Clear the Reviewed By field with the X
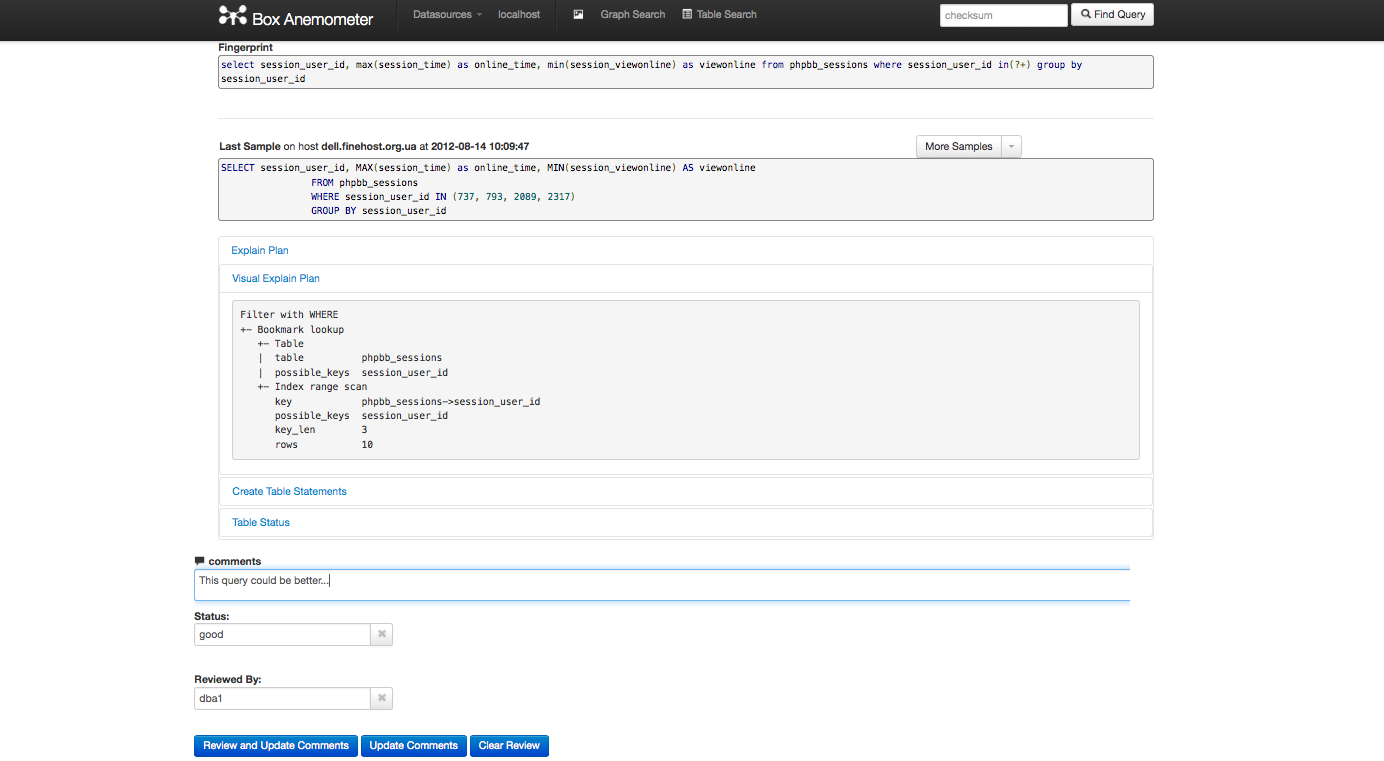The height and width of the screenshot is (761, 1384). point(381,698)
